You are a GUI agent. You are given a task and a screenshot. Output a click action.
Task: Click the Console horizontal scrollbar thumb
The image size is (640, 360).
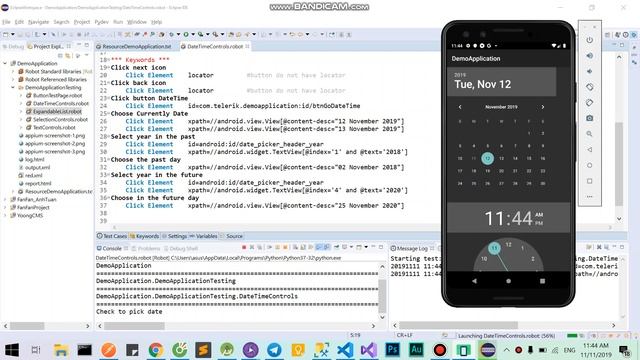pos(134,326)
